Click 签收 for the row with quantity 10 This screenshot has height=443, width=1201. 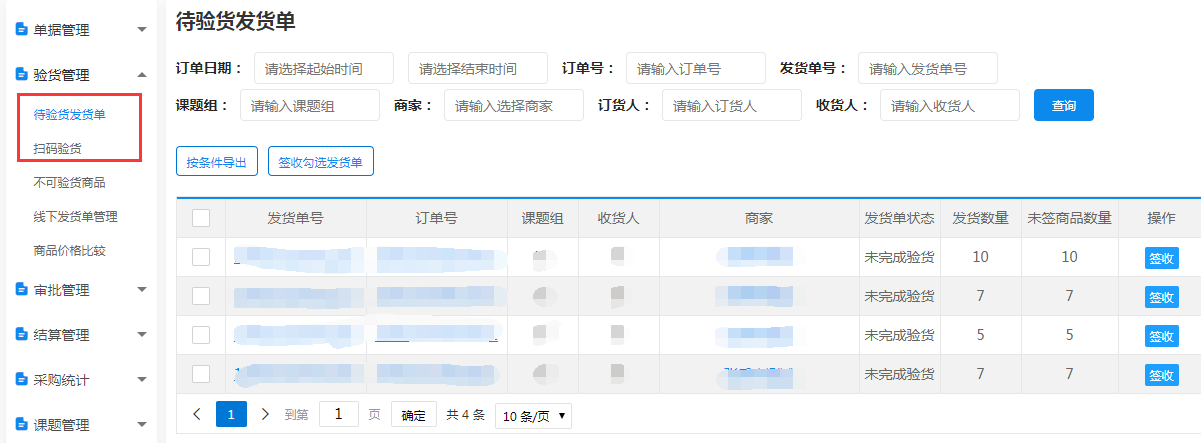(1161, 258)
